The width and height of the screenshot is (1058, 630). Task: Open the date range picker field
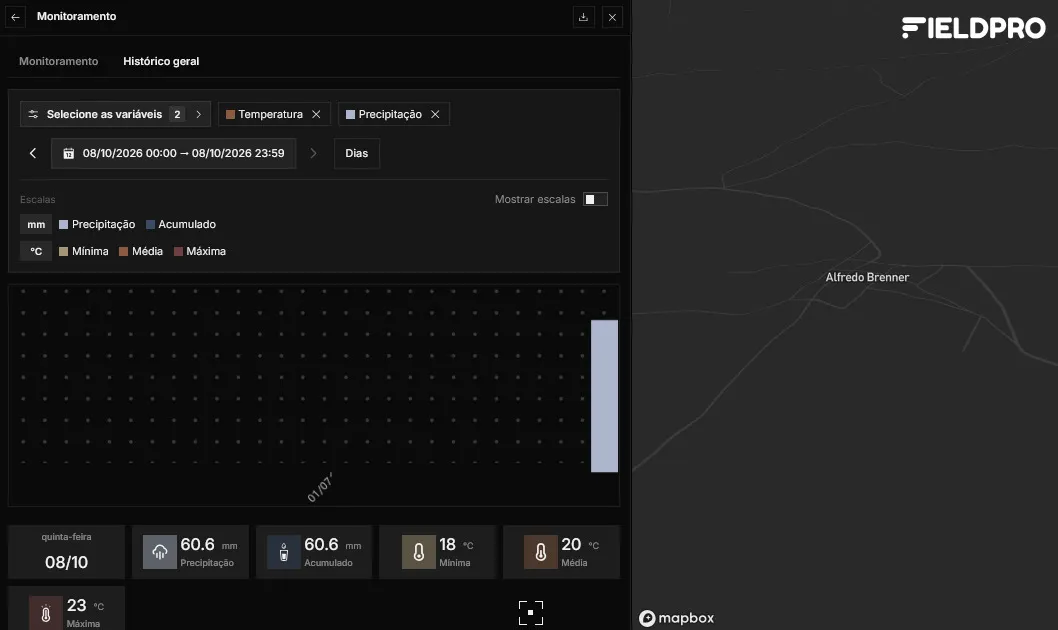173,153
